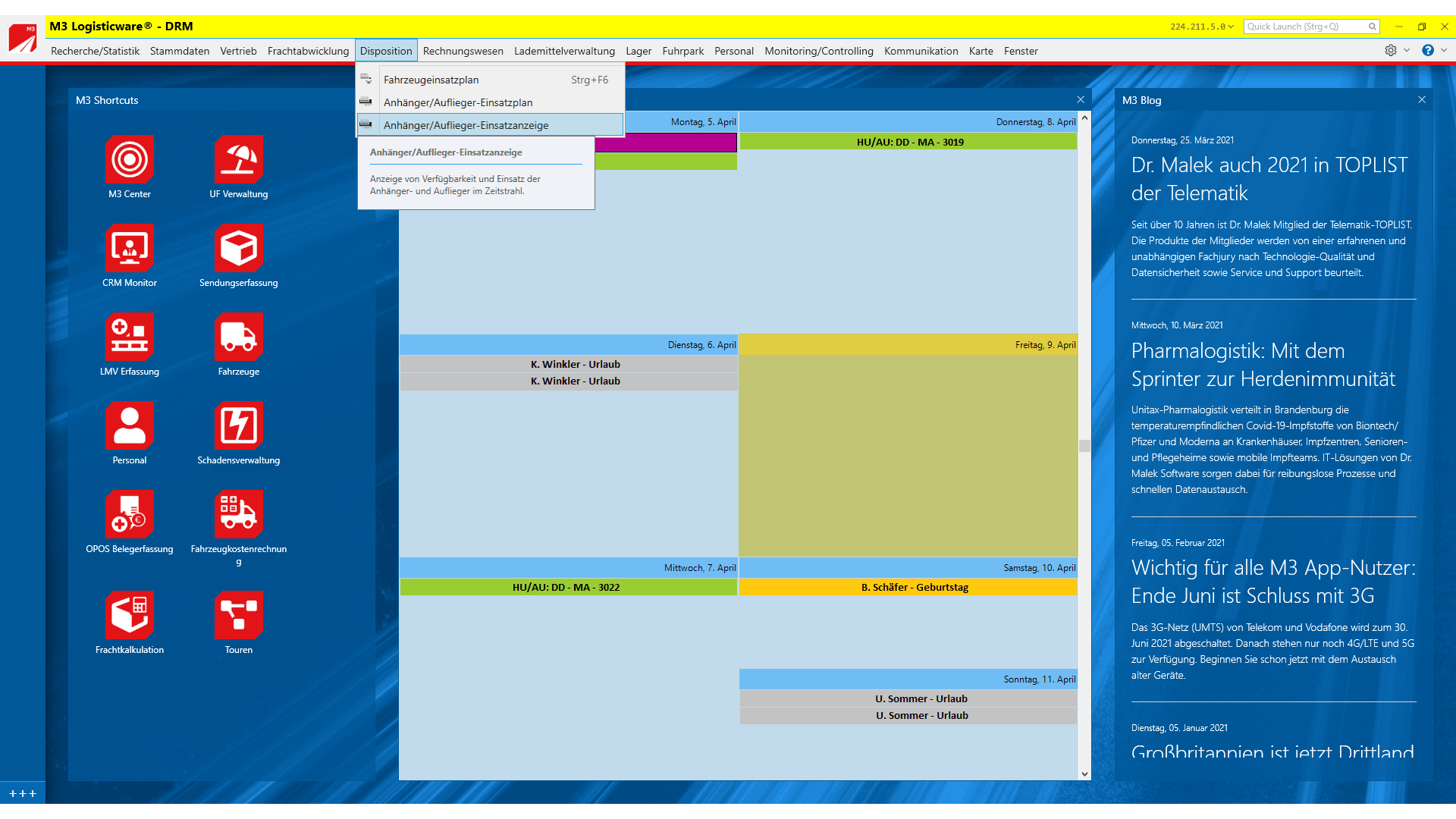Open the CRM Monitor icon
Screen dimensions: 1456x819
[x=130, y=248]
